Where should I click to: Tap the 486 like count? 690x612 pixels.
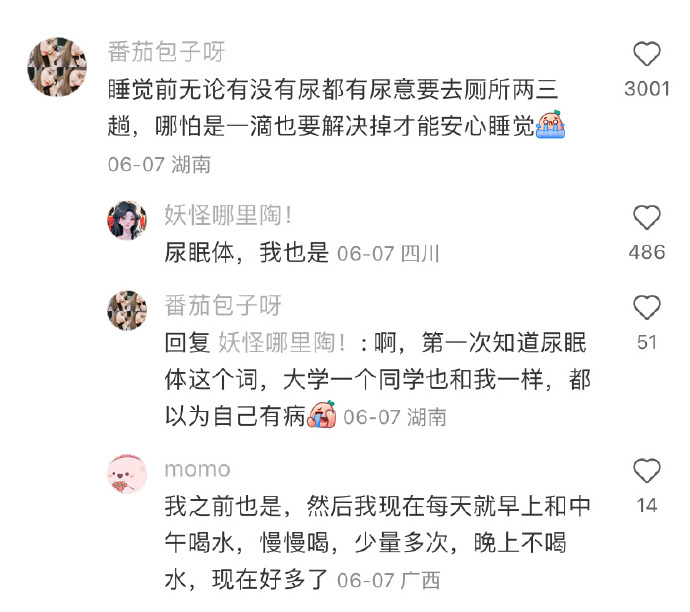(646, 253)
